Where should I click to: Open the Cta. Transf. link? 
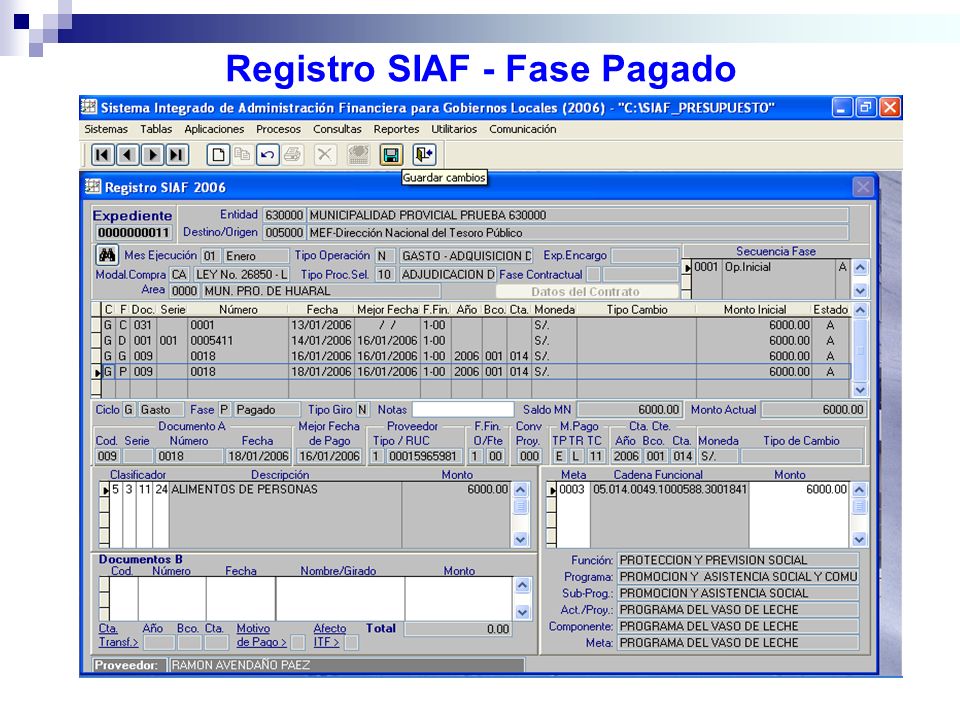[x=118, y=635]
